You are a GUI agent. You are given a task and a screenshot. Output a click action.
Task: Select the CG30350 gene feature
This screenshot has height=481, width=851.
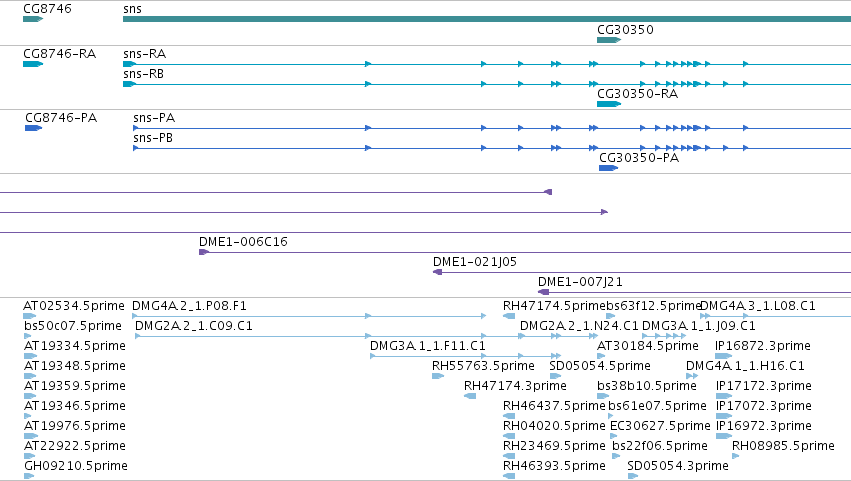pos(609,40)
